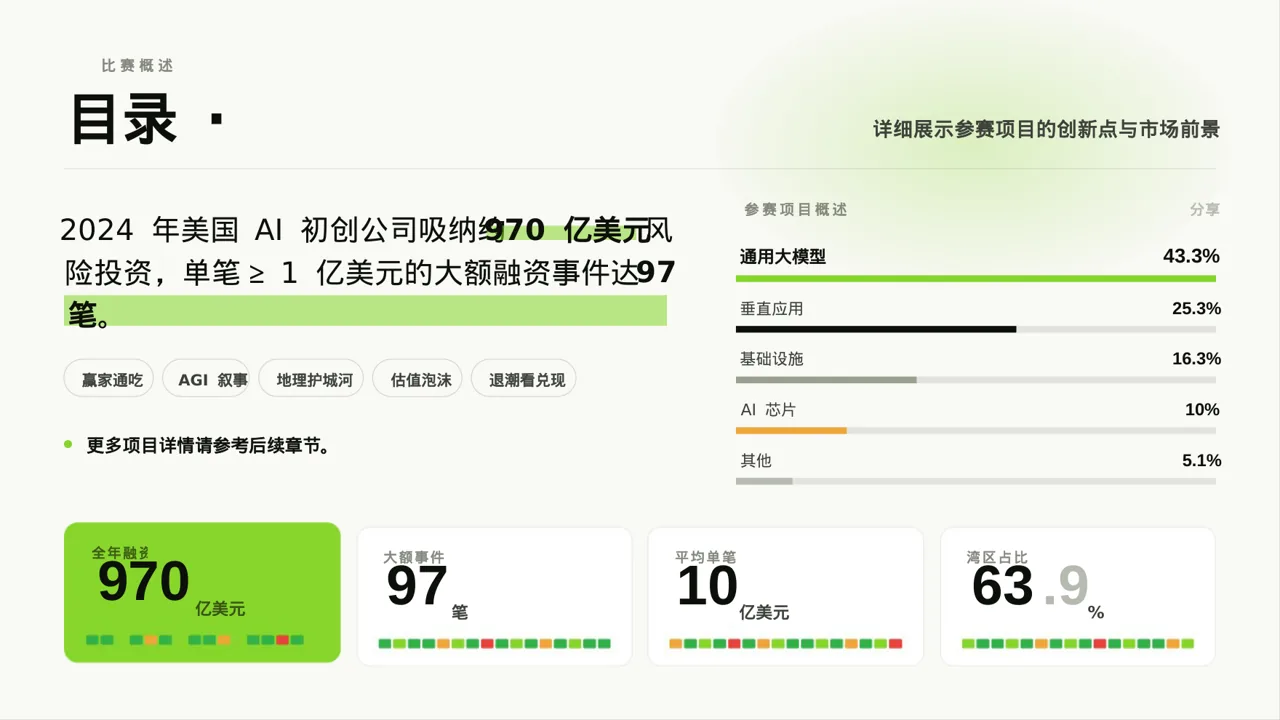Click the highlighted 970 亿美元 in the paragraph
Image resolution: width=1280 pixels, height=720 pixels.
coord(567,231)
